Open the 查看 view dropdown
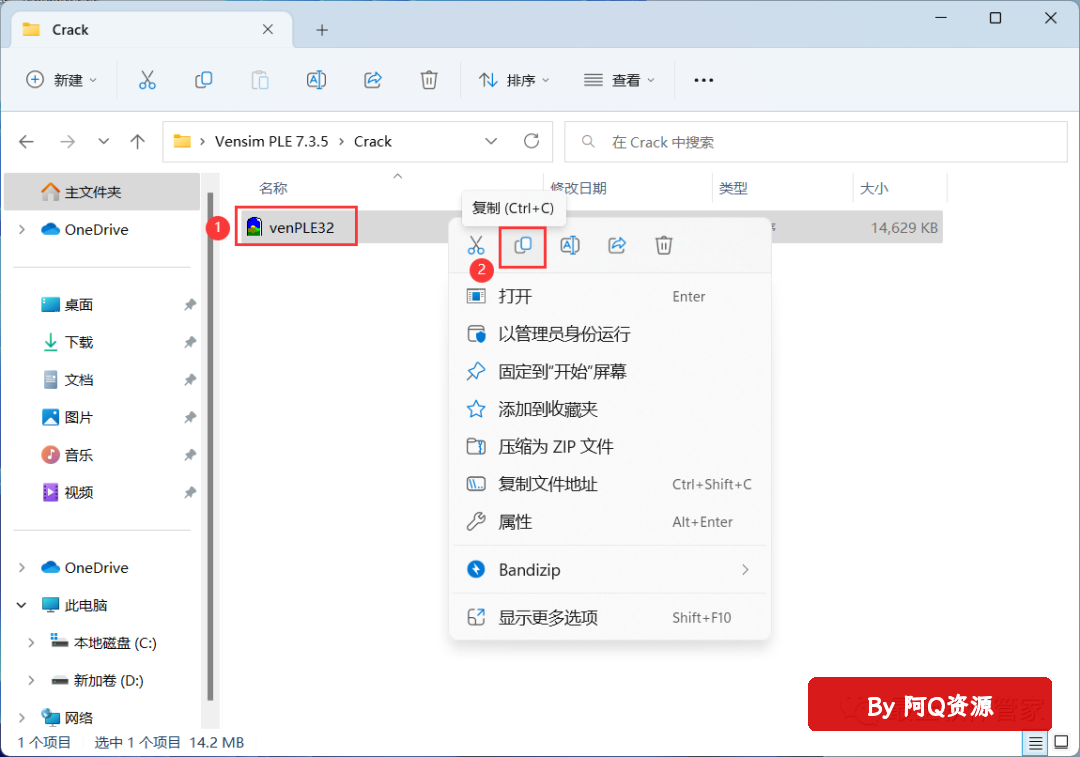The image size is (1080, 757). [x=620, y=80]
